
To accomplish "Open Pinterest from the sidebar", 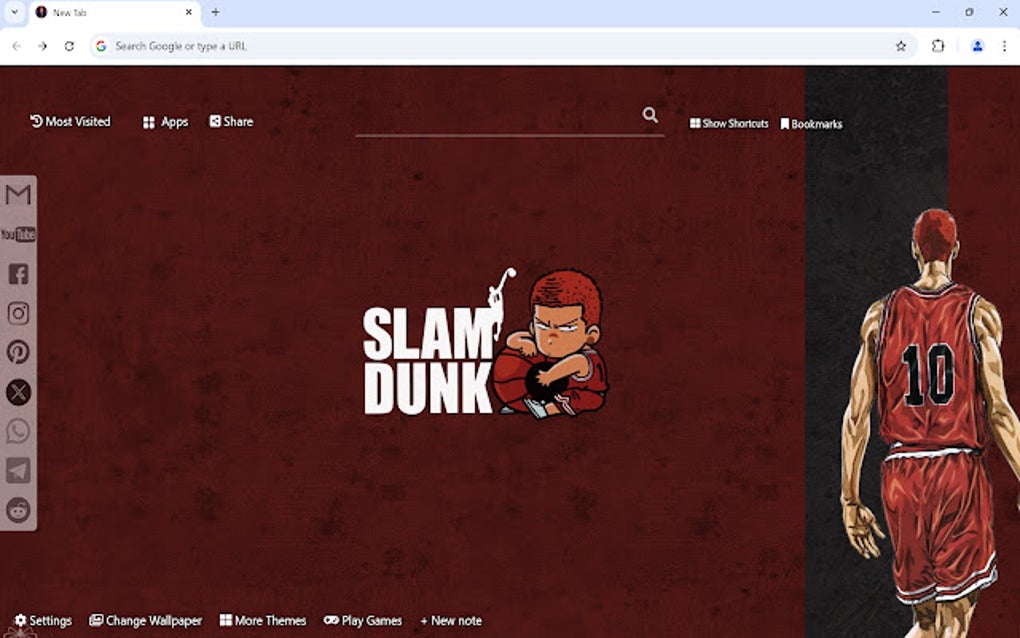I will click(18, 352).
